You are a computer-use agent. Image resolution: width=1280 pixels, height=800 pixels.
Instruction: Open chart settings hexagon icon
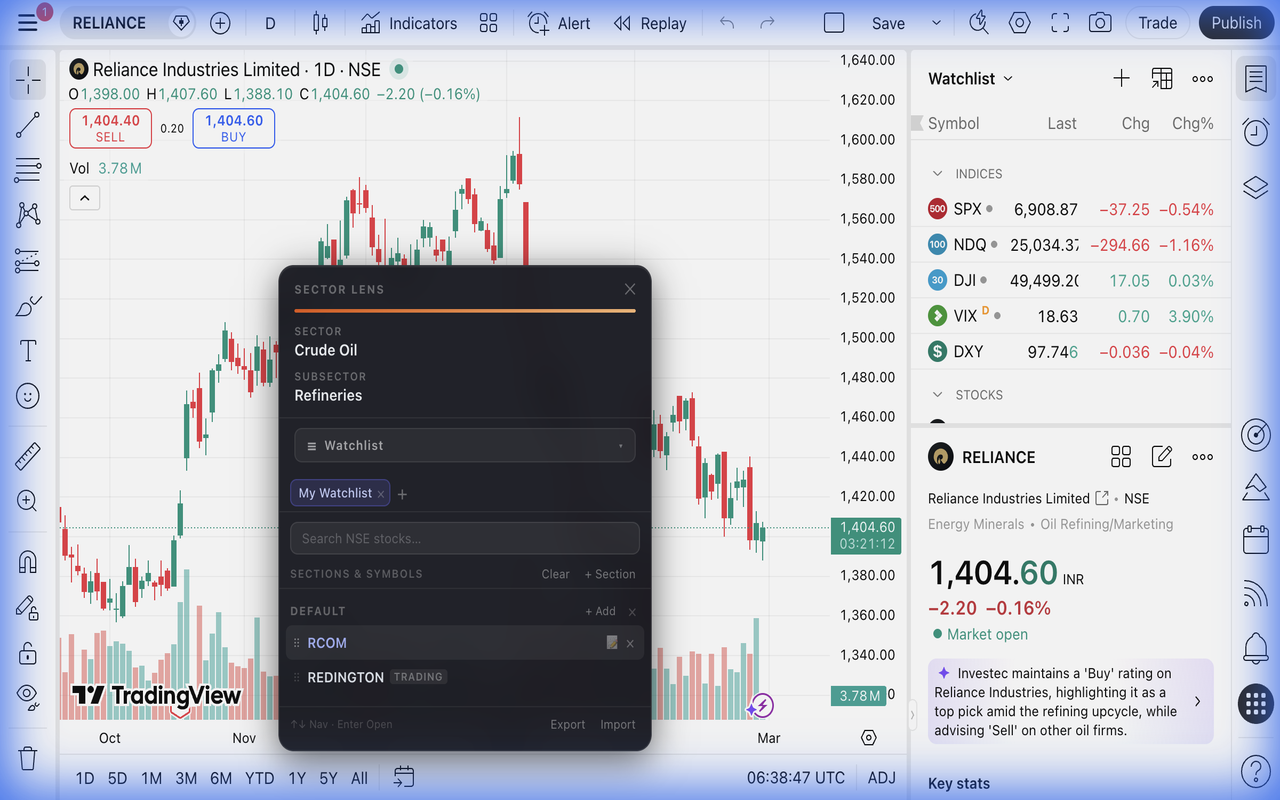pos(1019,23)
